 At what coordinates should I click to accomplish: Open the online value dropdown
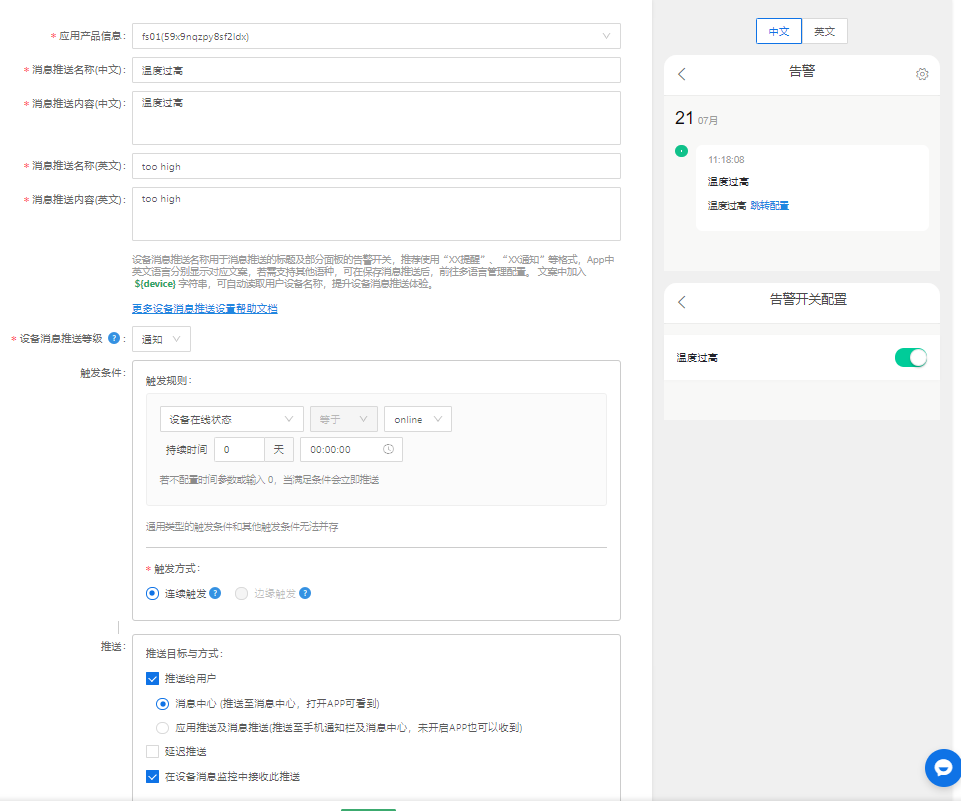(x=417, y=419)
